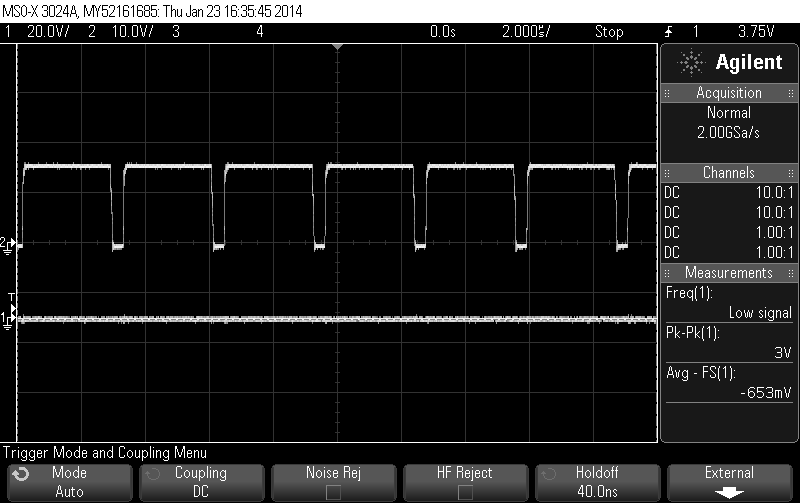Click the 3V peak-to-peak value
This screenshot has height=503, width=800.
point(783,353)
